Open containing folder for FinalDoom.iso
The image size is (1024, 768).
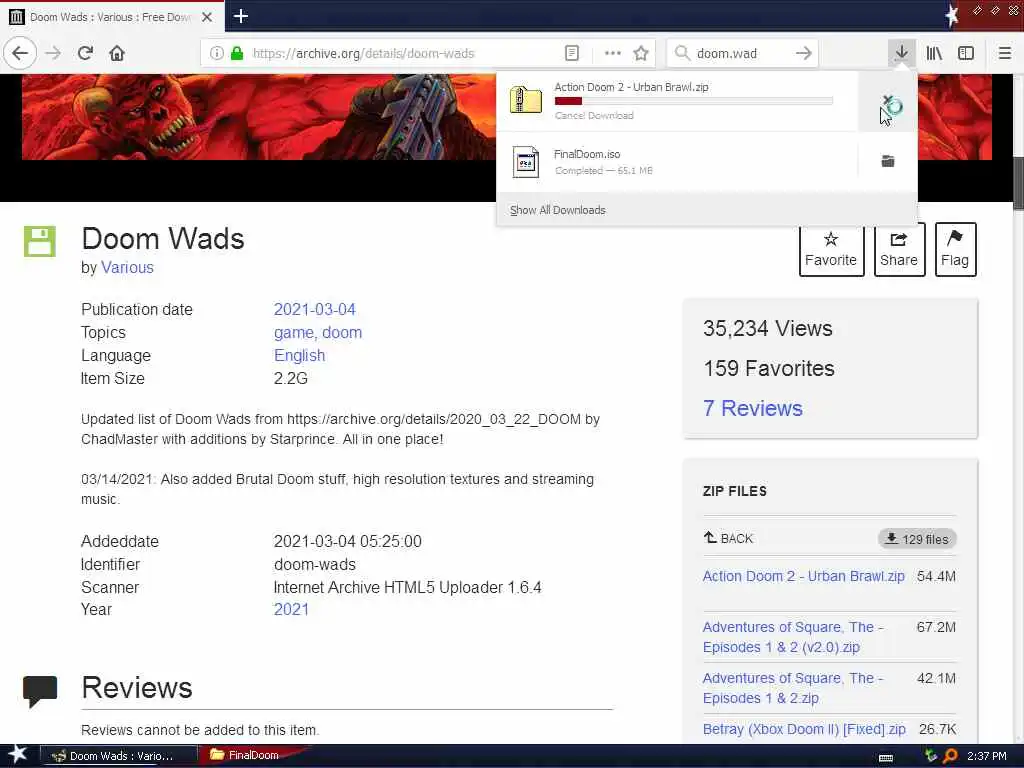(x=888, y=161)
